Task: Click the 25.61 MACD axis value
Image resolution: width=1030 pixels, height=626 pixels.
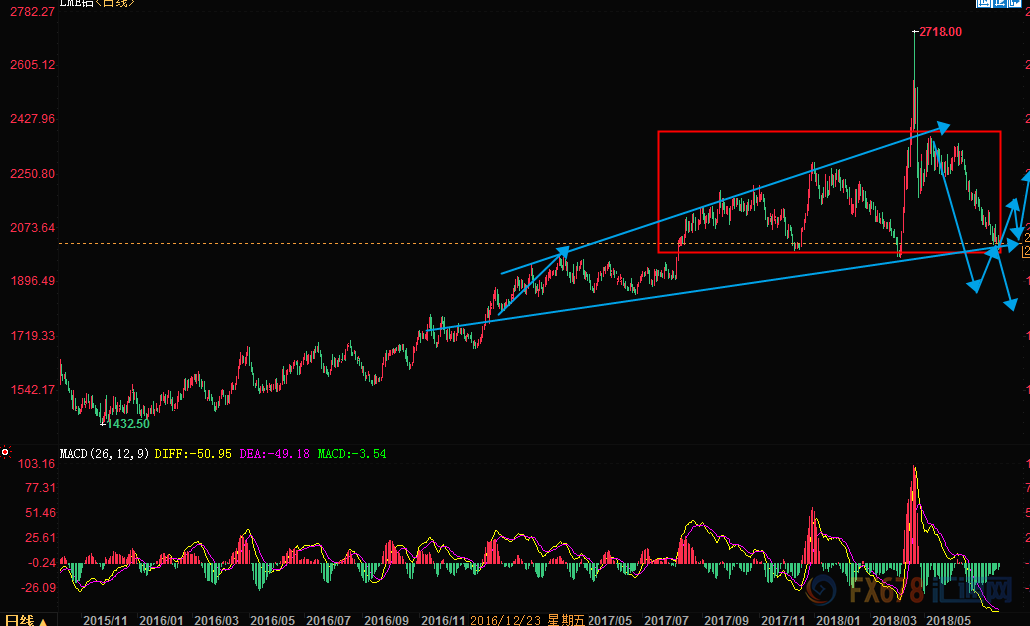Action: point(40,538)
